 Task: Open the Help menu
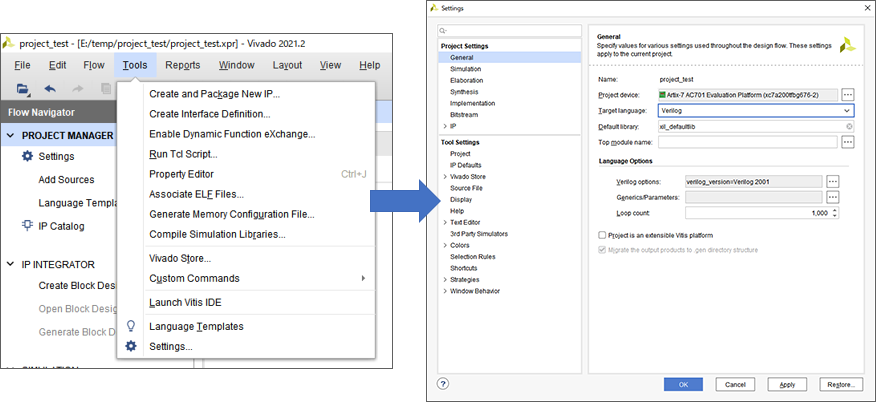click(370, 65)
